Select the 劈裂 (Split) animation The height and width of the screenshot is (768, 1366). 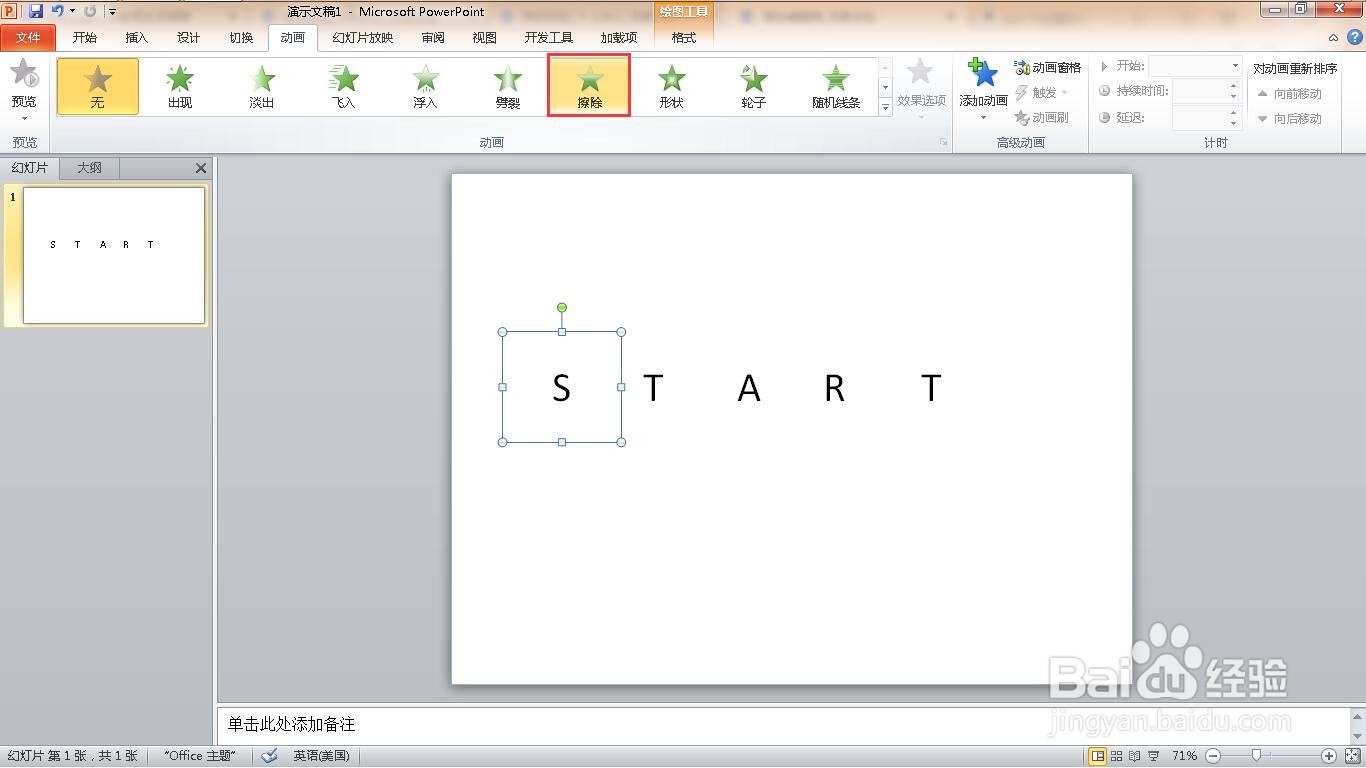[x=508, y=86]
